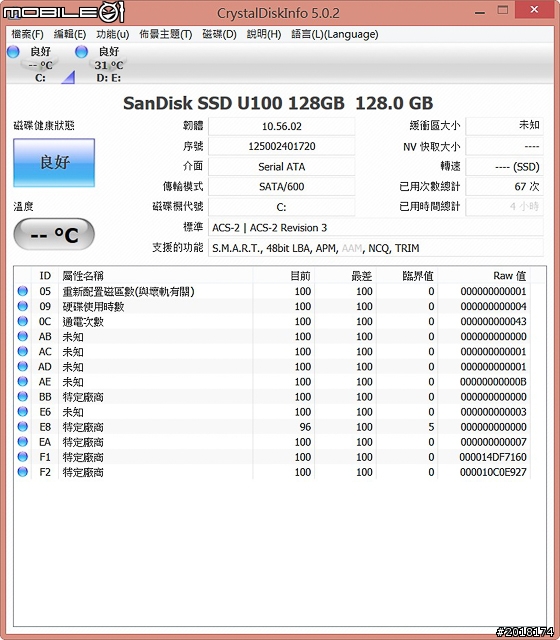
Task: Click the SATA/600 transfer mode field
Action: 281,187
